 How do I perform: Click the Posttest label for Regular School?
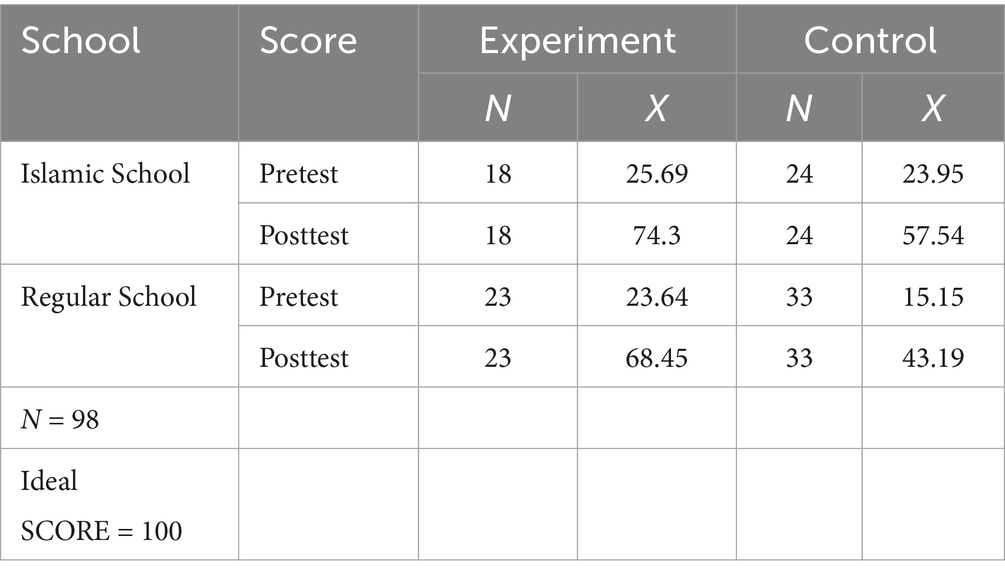pos(304,358)
